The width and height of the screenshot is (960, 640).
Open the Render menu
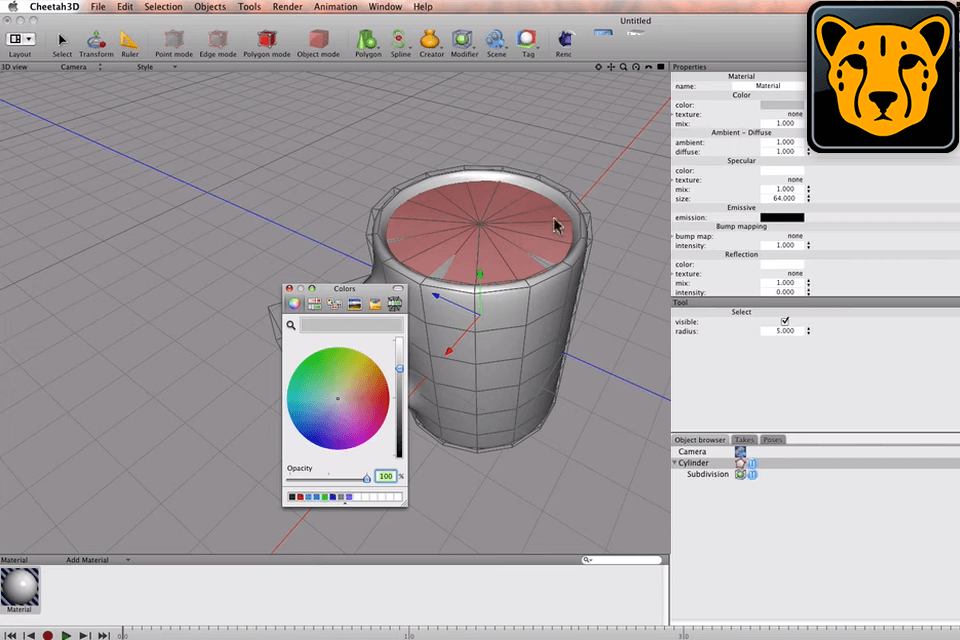[x=287, y=7]
